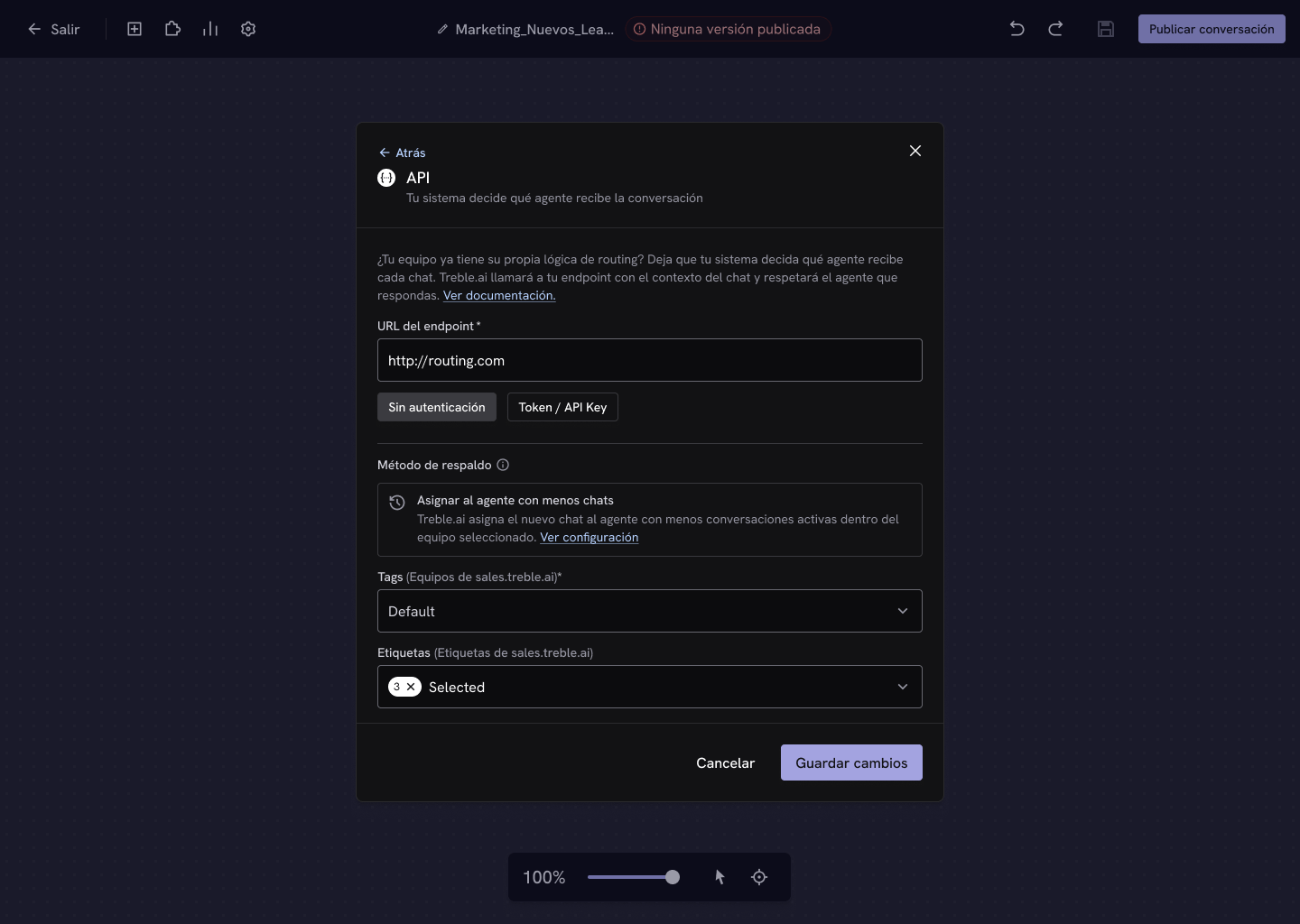Open the bar chart analytics icon
Image resolution: width=1300 pixels, height=924 pixels.
(x=210, y=29)
